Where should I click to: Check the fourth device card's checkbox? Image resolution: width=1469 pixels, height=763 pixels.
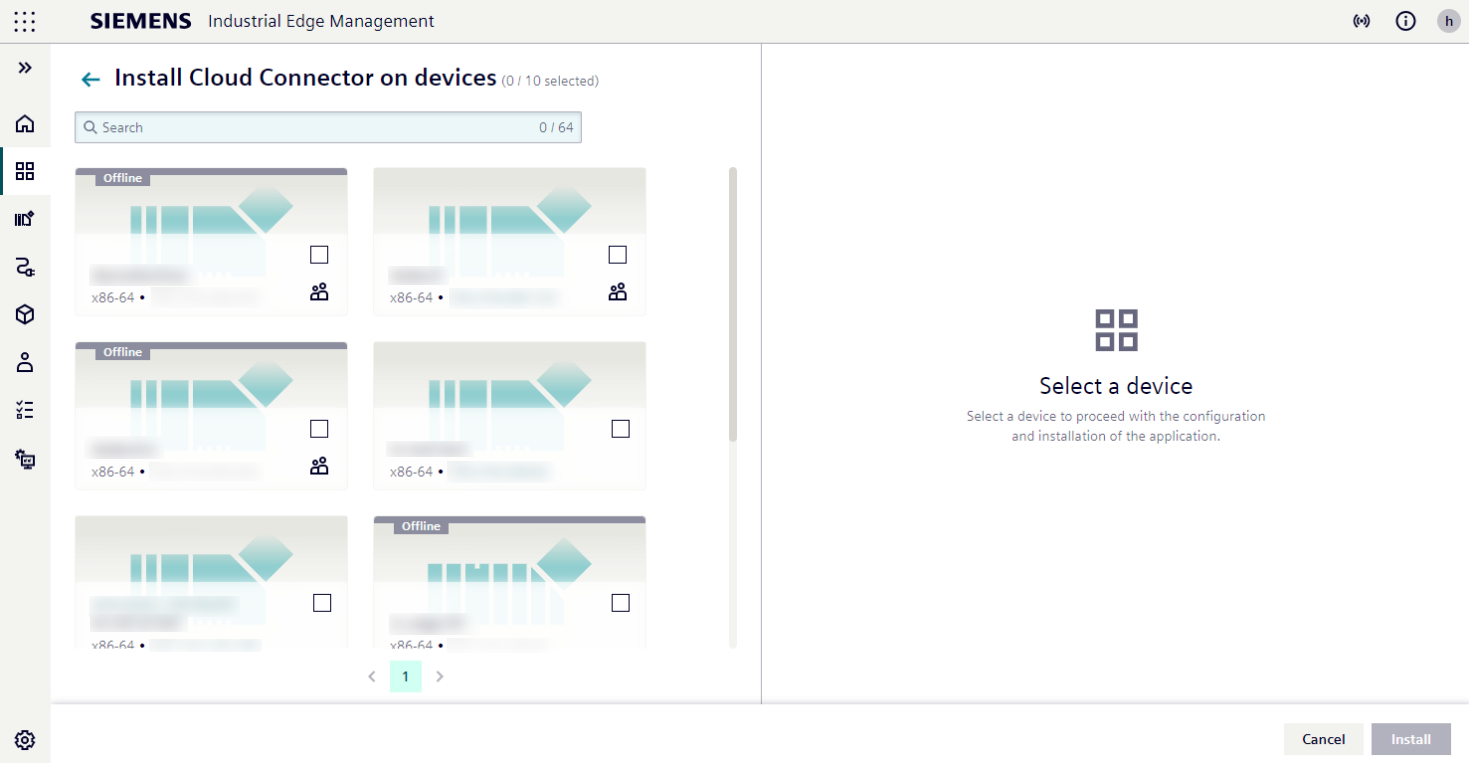(x=620, y=428)
